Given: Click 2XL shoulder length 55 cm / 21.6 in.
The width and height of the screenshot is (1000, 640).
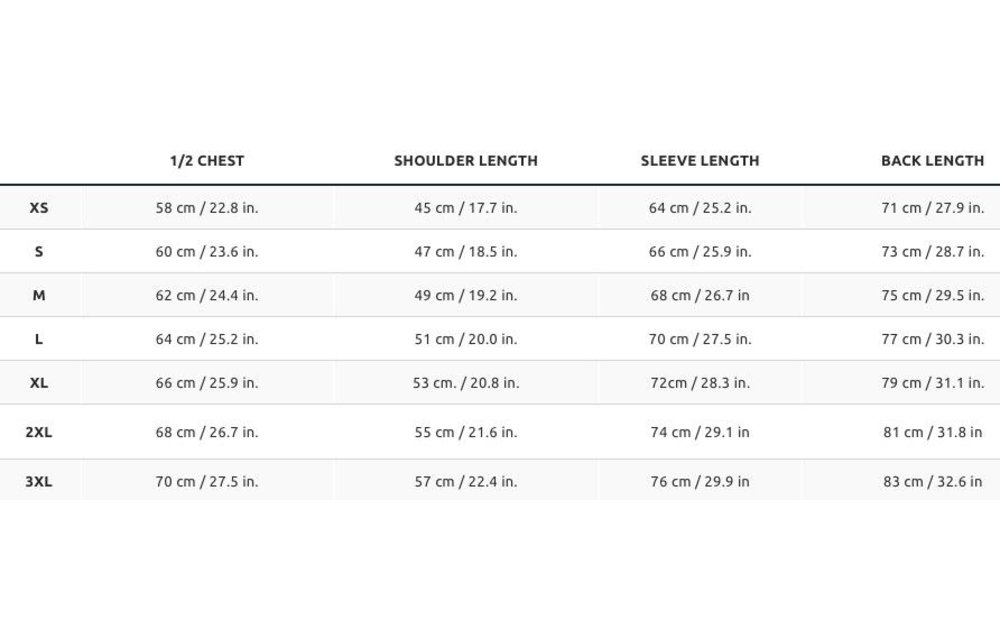Looking at the screenshot, I should (466, 432).
